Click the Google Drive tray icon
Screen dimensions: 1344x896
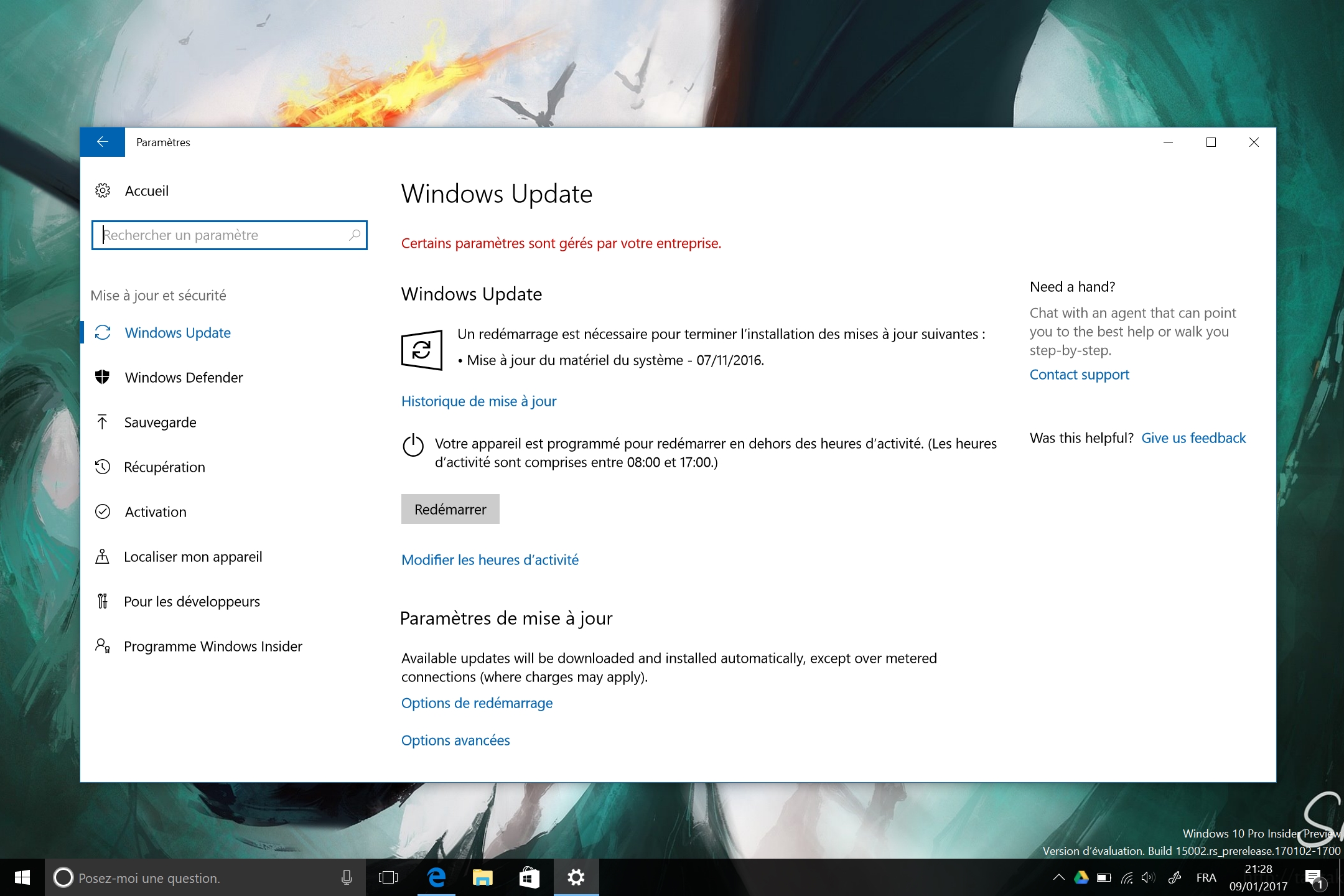tap(1081, 878)
